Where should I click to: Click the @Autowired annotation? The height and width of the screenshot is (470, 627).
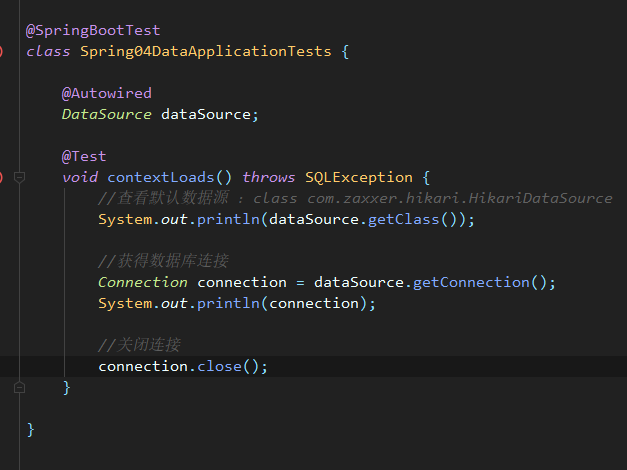106,93
